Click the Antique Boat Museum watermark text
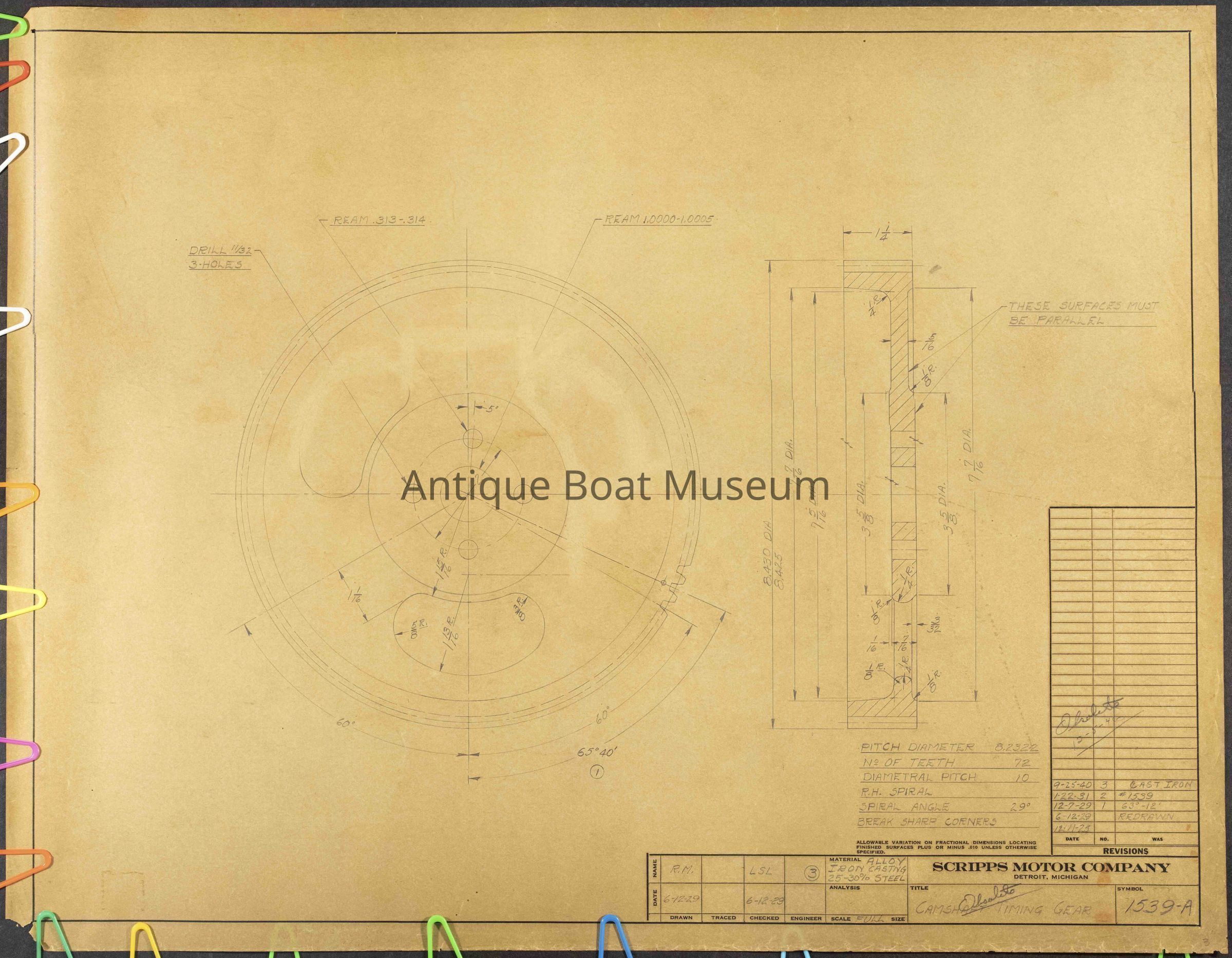1232x958 pixels. (x=615, y=486)
